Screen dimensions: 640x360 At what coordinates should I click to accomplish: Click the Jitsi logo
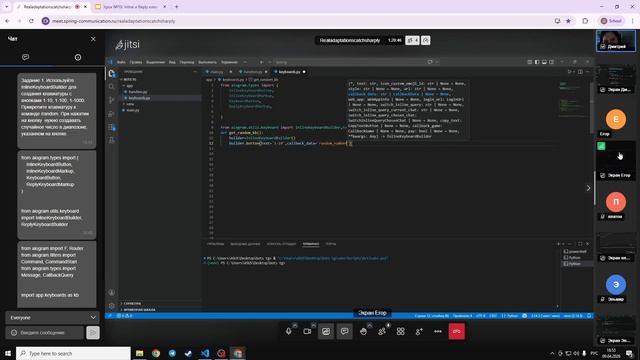127,44
